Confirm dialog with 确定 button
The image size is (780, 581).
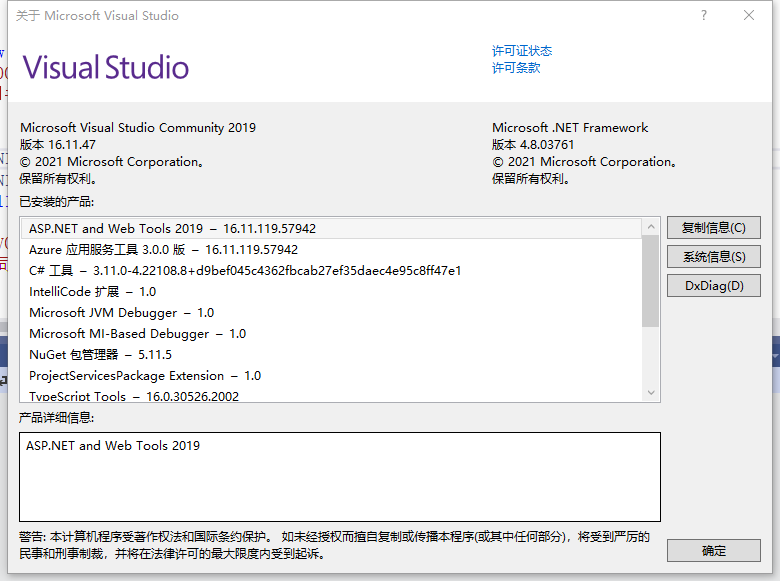coord(713,551)
